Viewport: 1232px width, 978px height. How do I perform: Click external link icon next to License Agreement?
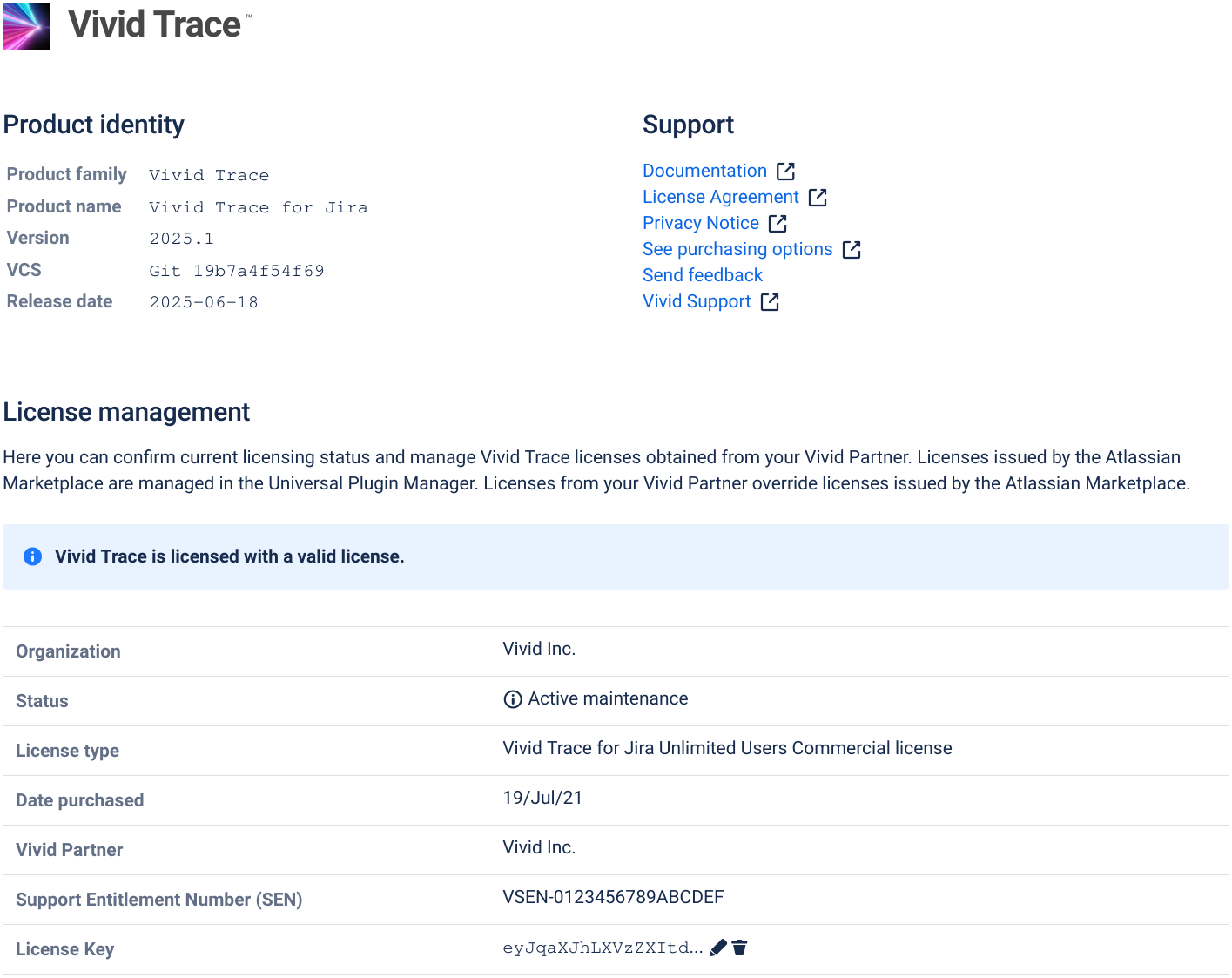pyautogui.click(x=818, y=197)
